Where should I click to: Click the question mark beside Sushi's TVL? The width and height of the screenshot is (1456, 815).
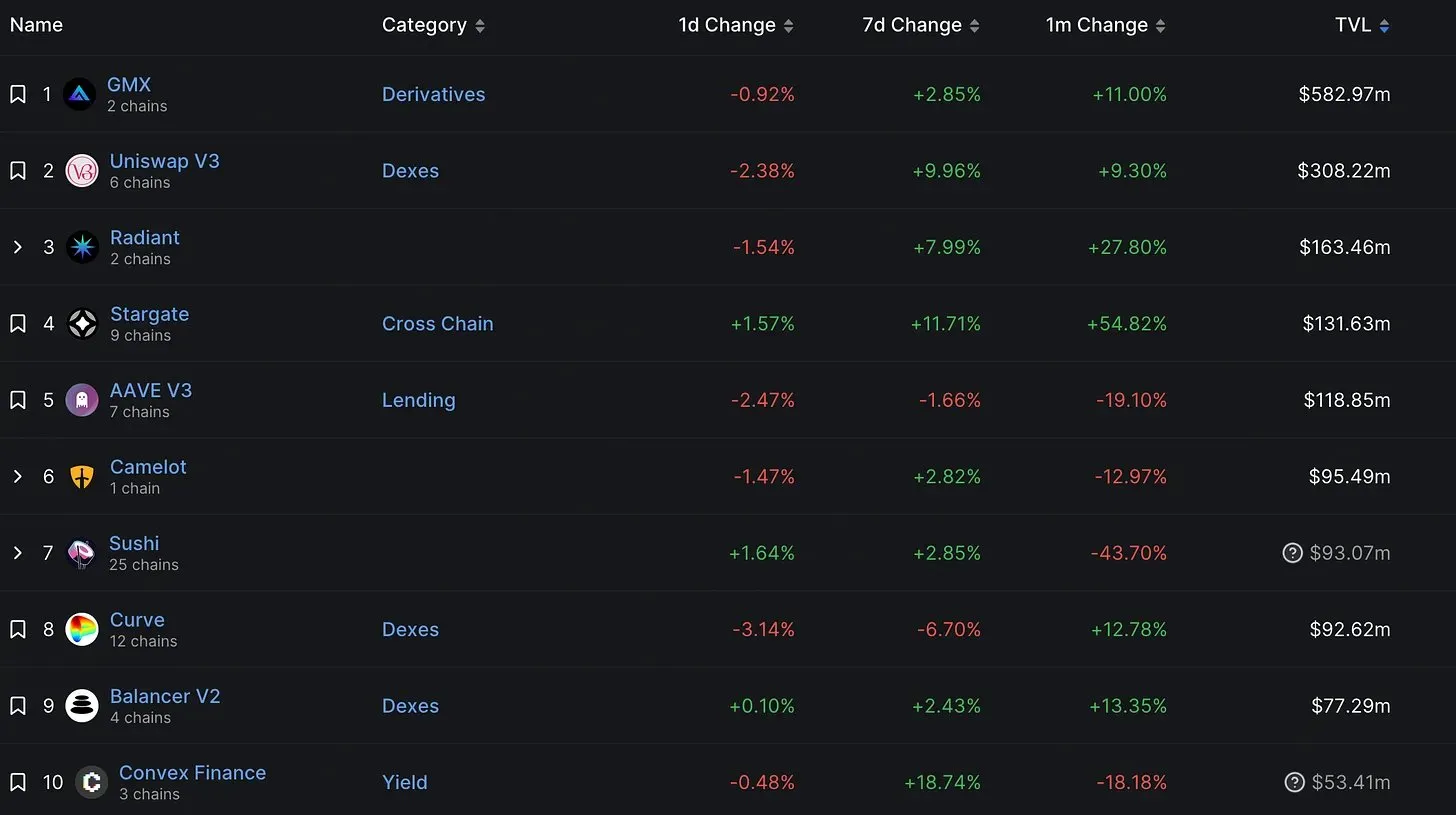1294,552
